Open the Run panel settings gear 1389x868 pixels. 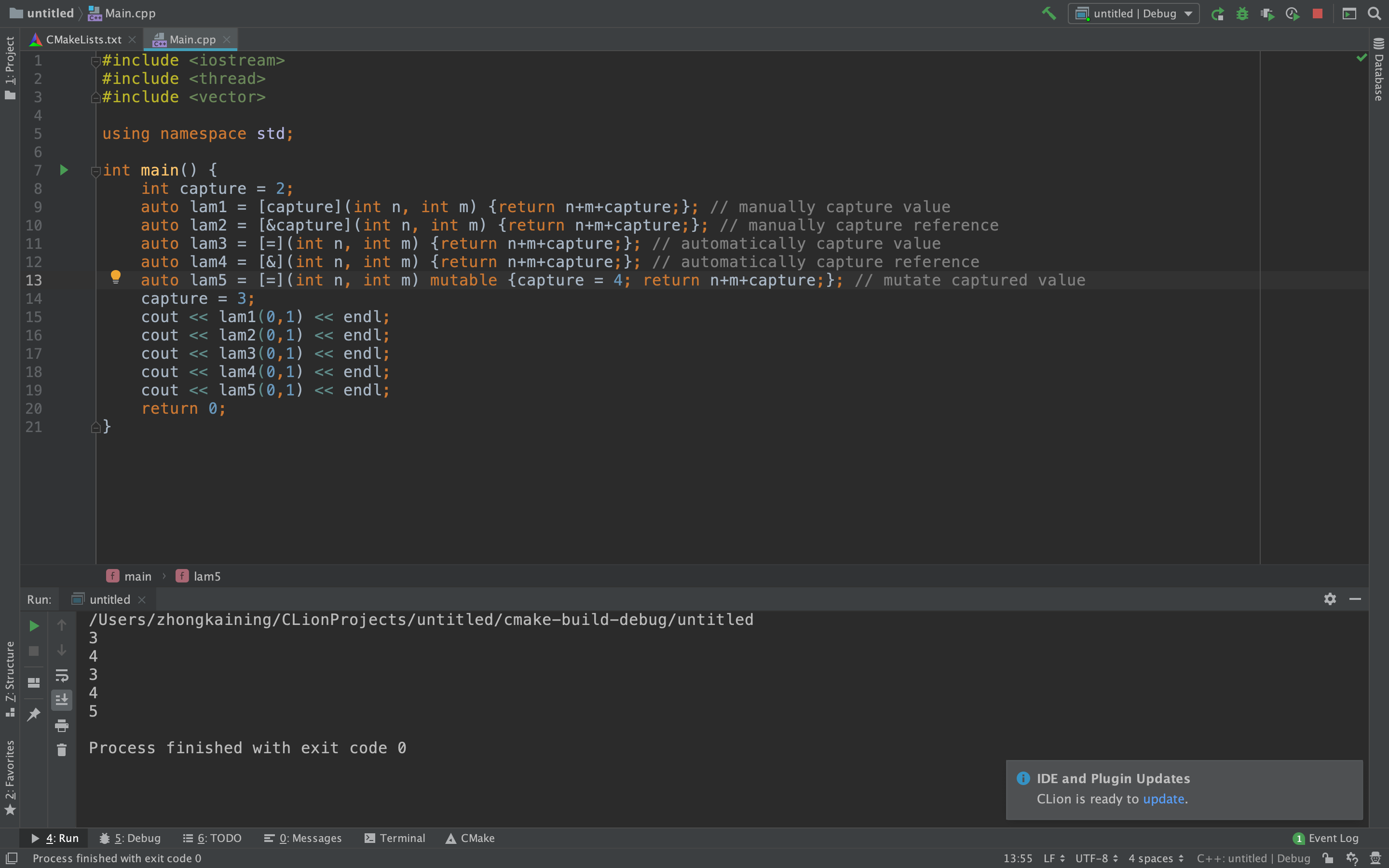point(1330,599)
